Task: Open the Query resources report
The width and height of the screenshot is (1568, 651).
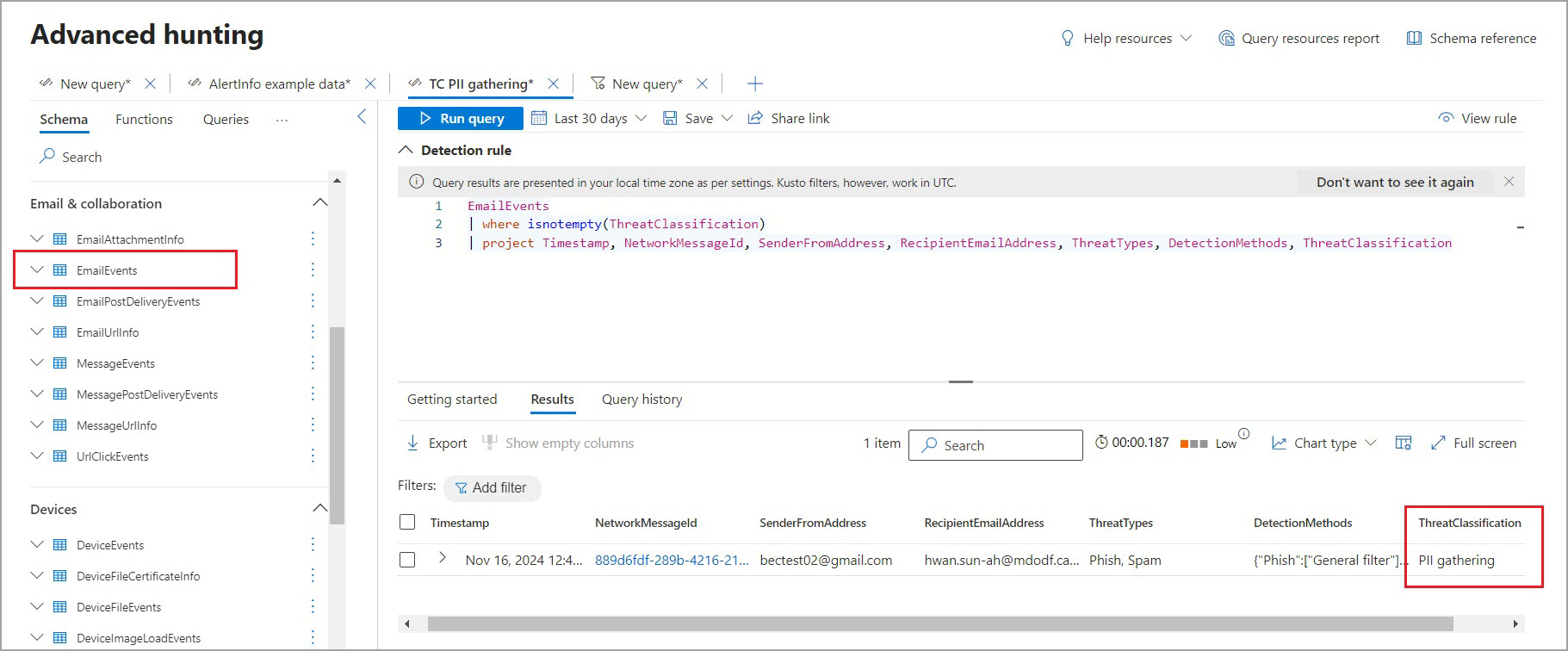Action: [x=1299, y=38]
